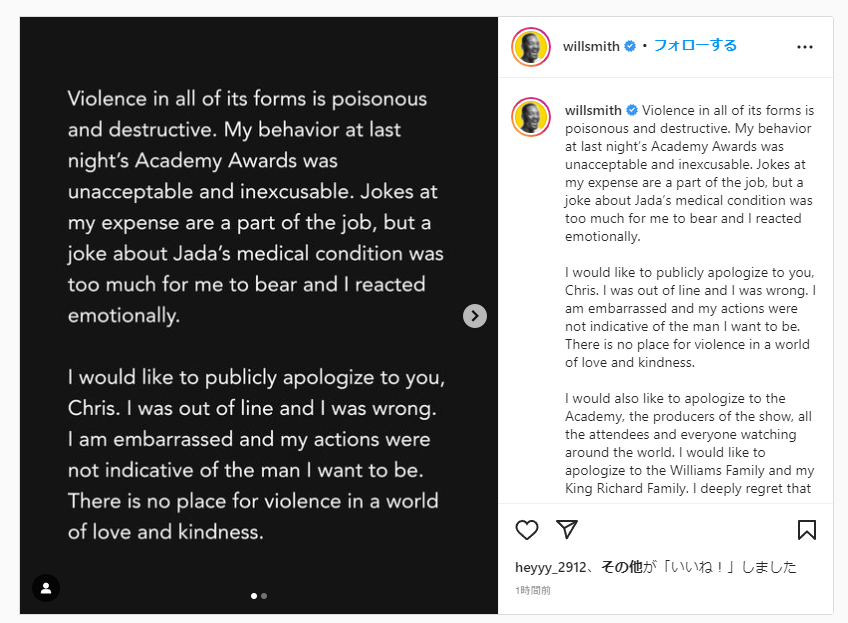Click the willsmith avatar beside the caption
The width and height of the screenshot is (848, 623).
[x=531, y=117]
